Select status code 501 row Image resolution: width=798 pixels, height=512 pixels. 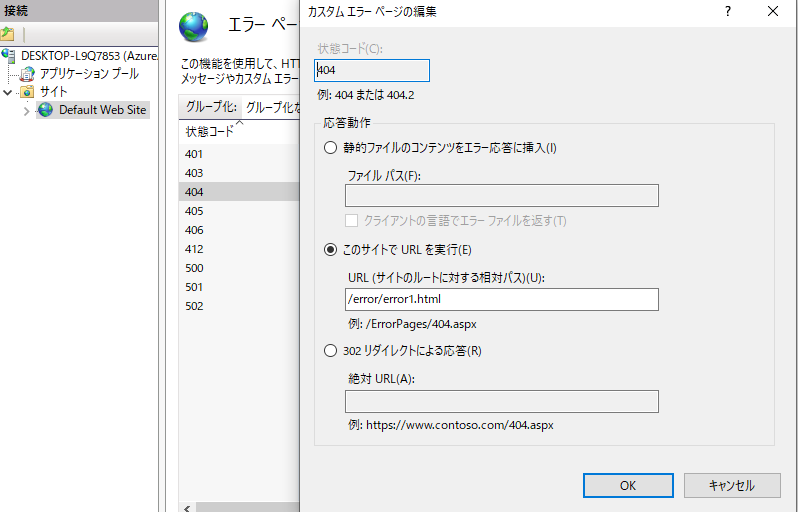(239, 287)
